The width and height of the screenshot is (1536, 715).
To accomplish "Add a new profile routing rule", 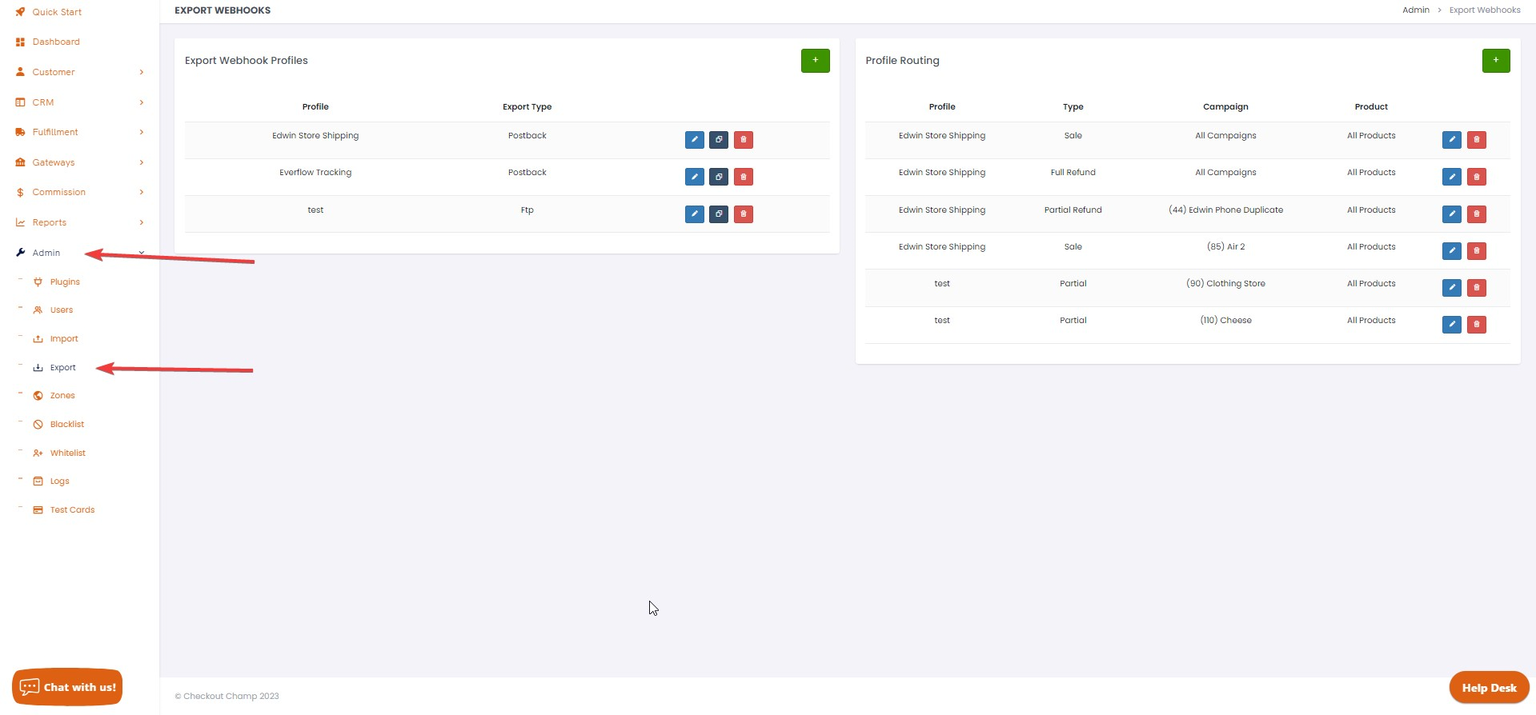I will pos(1495,60).
